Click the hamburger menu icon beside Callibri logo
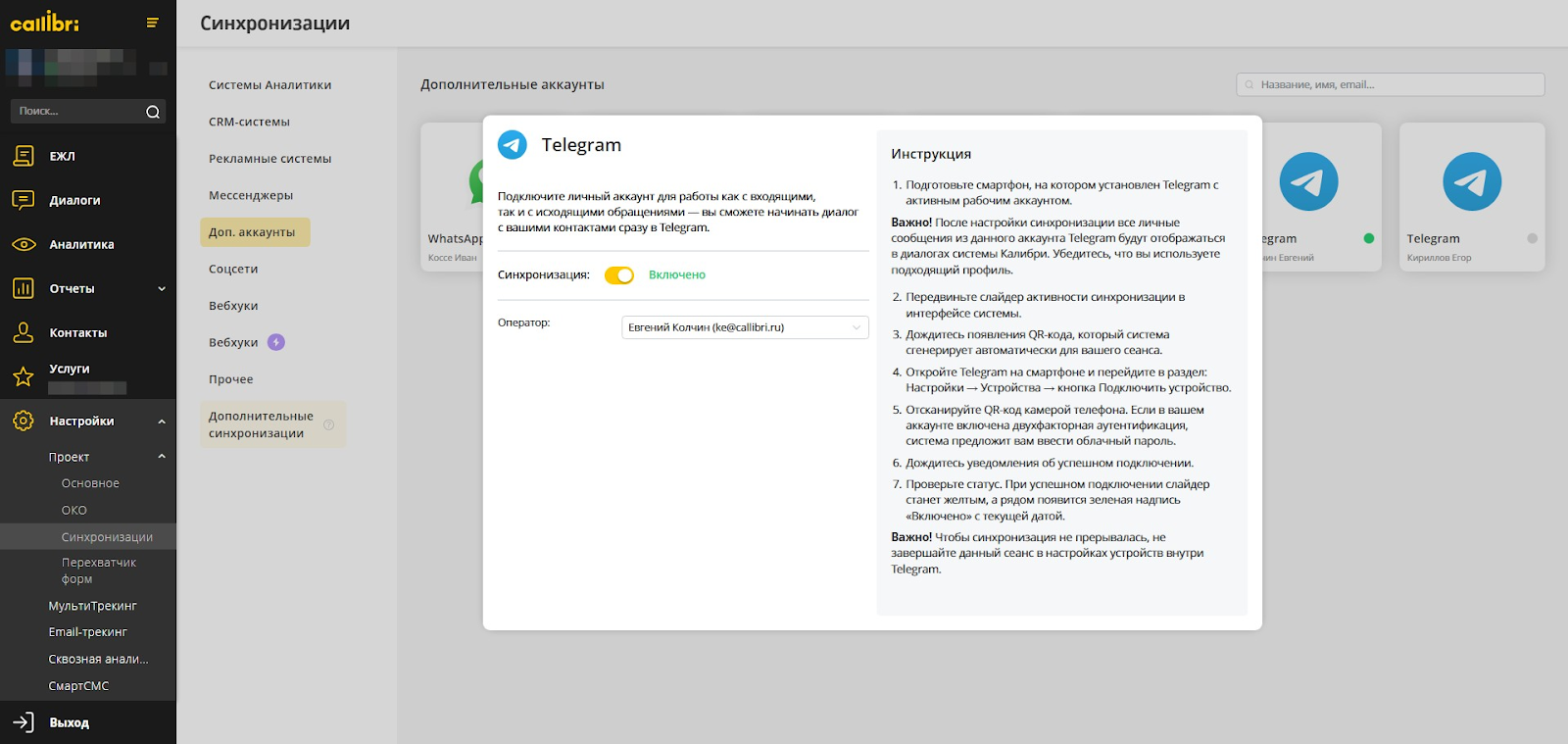The height and width of the screenshot is (744, 1568). tap(152, 23)
